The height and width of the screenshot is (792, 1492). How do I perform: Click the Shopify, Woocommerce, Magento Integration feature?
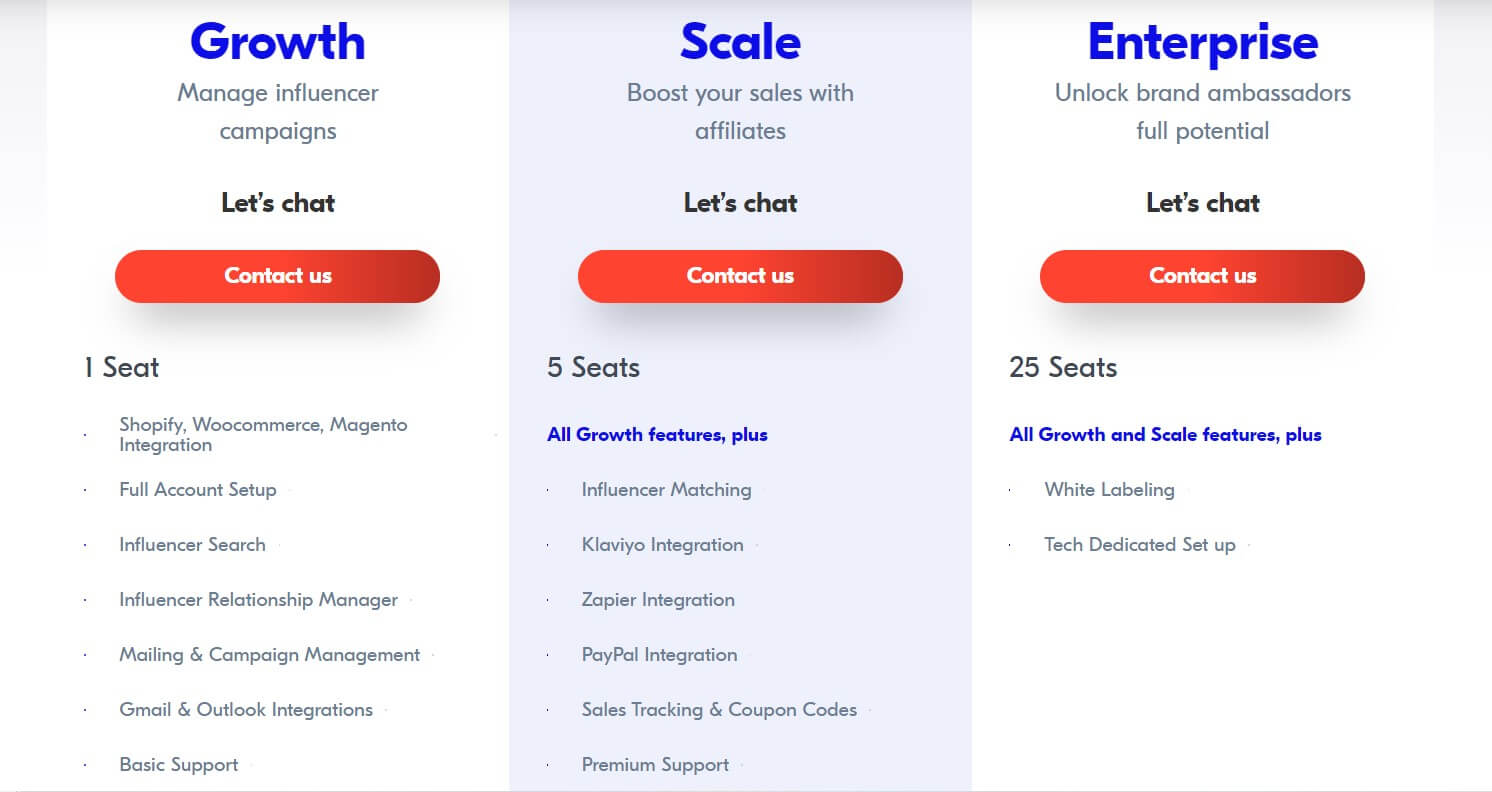(263, 435)
